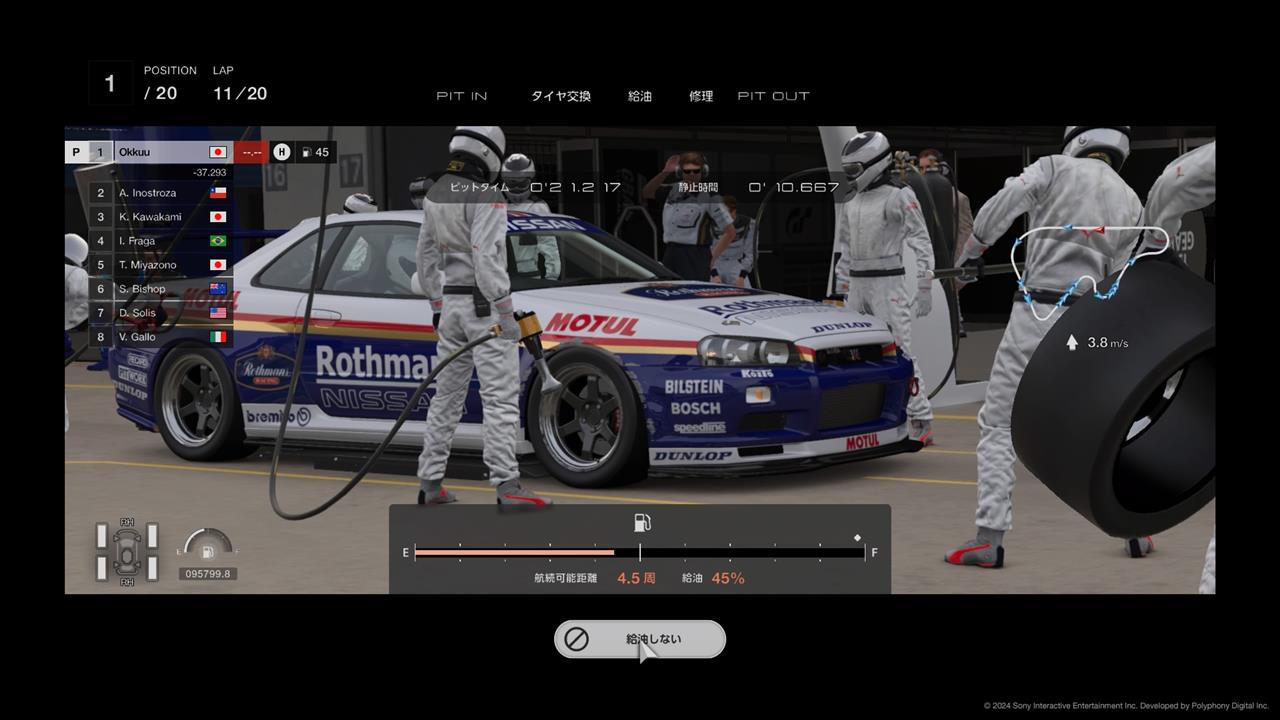Image resolution: width=1280 pixels, height=720 pixels.
Task: Click the F full marker on gauge
Action: tap(875, 552)
